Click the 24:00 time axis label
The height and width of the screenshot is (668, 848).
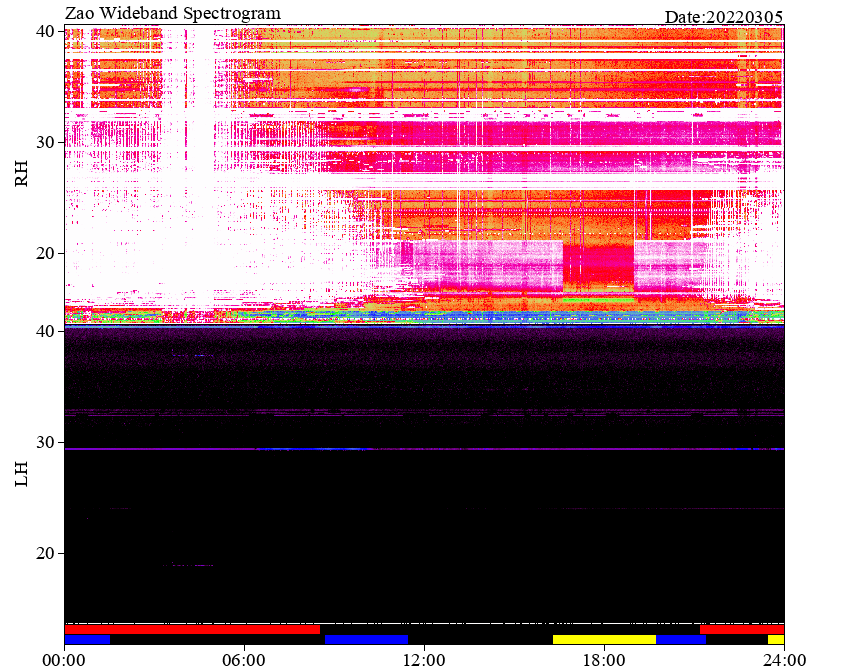(784, 660)
